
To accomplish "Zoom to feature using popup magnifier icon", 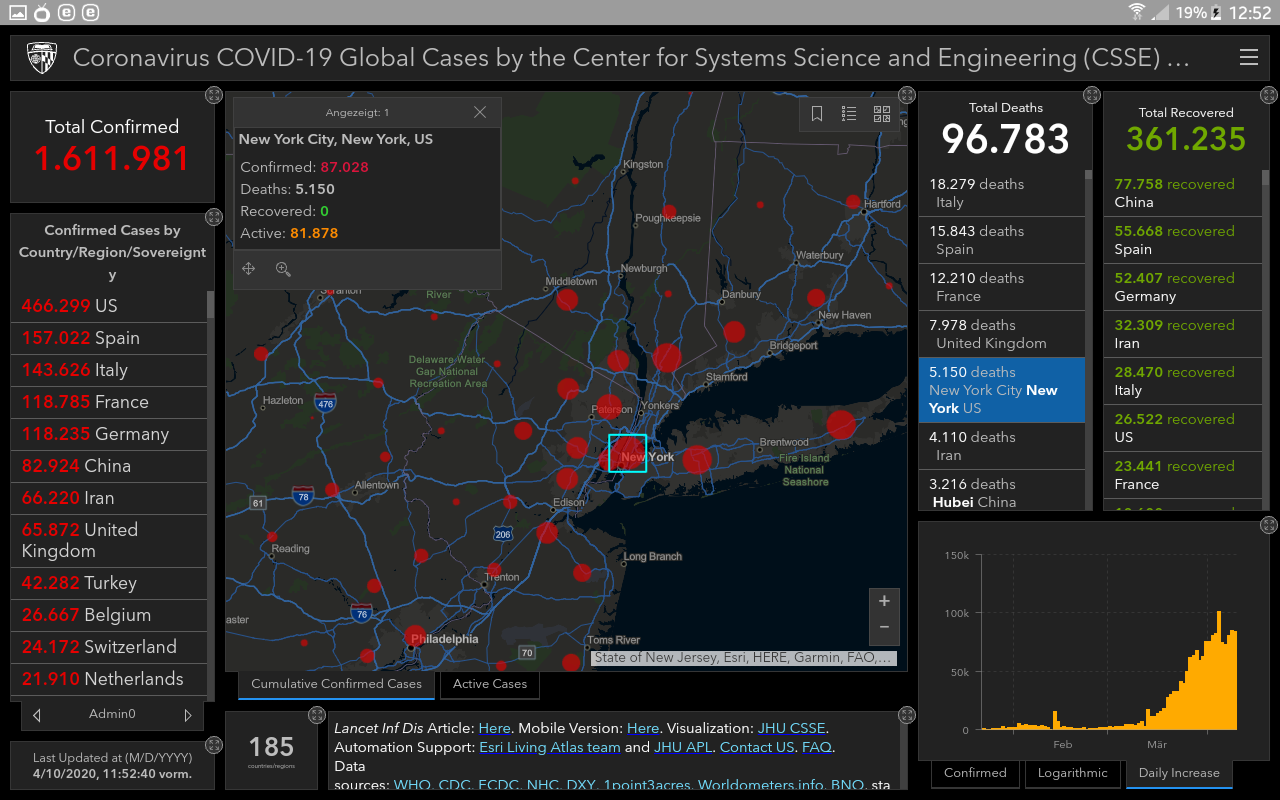I will coord(283,269).
